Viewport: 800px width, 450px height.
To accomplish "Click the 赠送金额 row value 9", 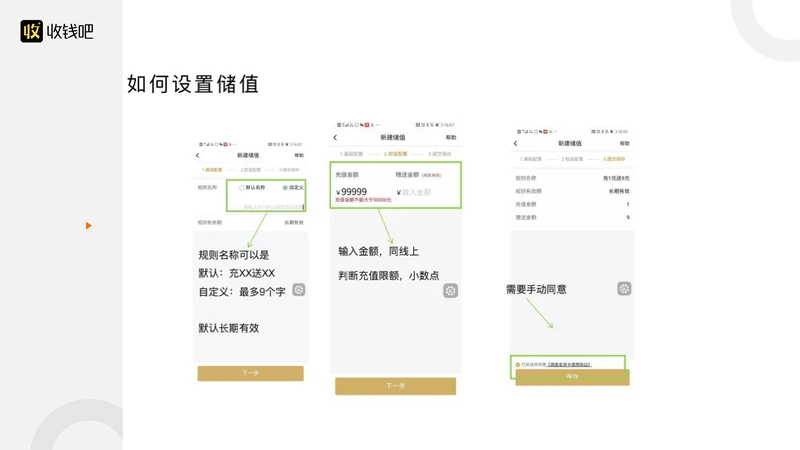I will click(x=628, y=217).
